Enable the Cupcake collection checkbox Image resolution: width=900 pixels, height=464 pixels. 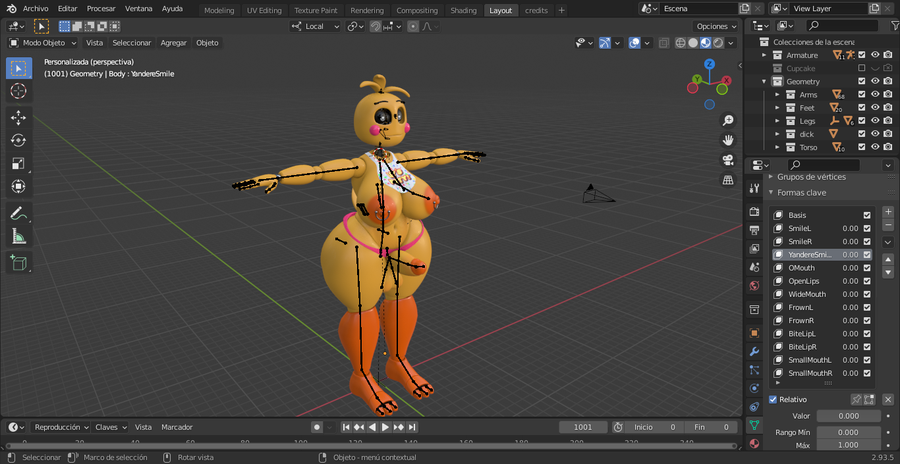(862, 68)
